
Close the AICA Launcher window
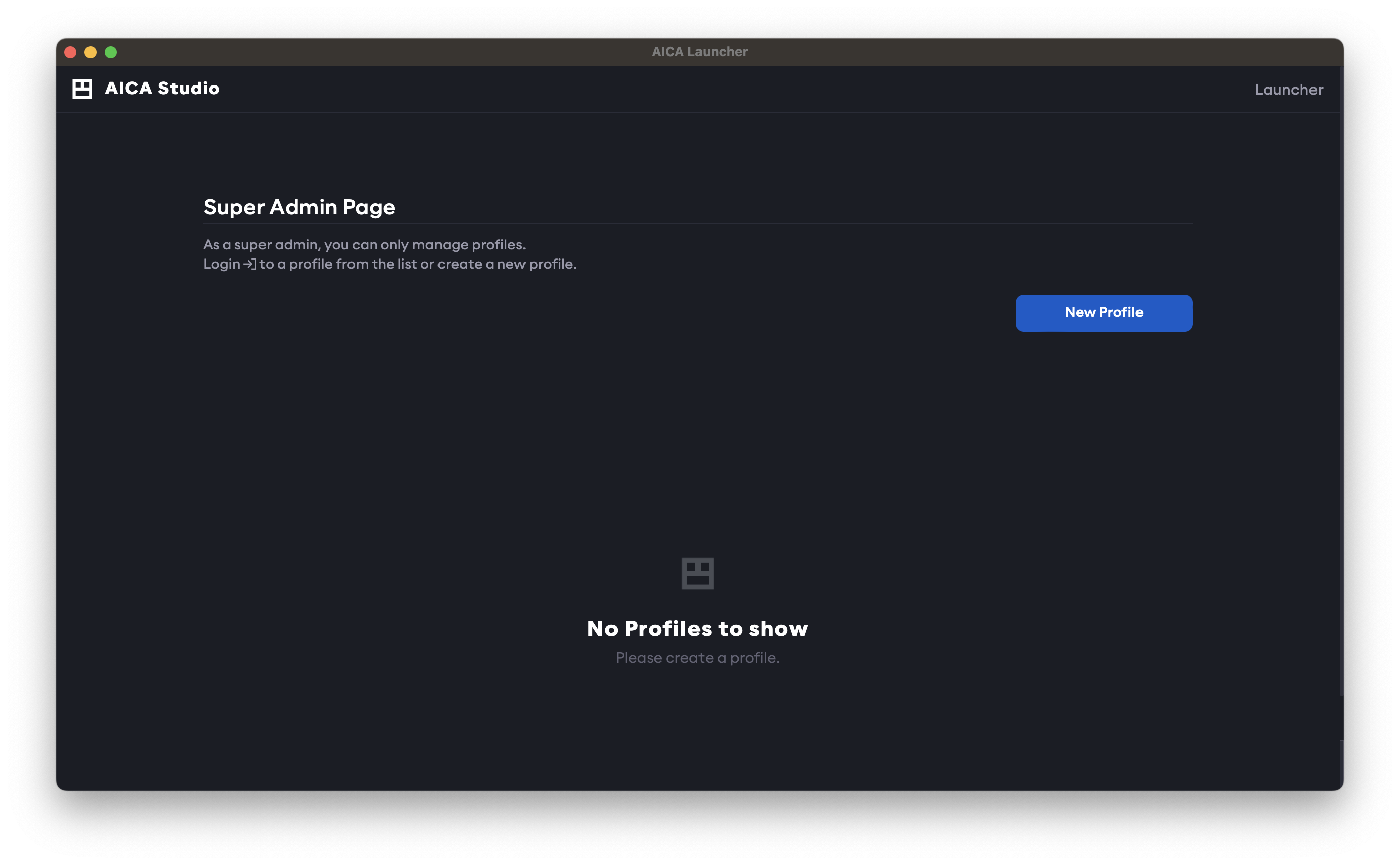pos(70,53)
